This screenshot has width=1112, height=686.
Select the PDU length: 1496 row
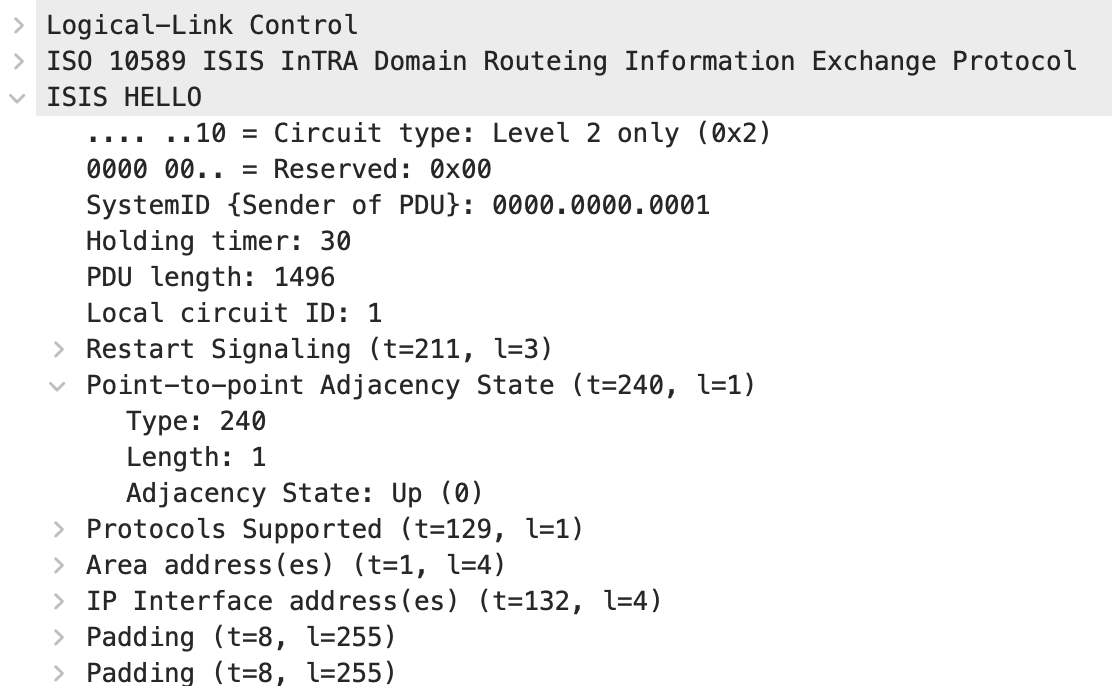[211, 277]
